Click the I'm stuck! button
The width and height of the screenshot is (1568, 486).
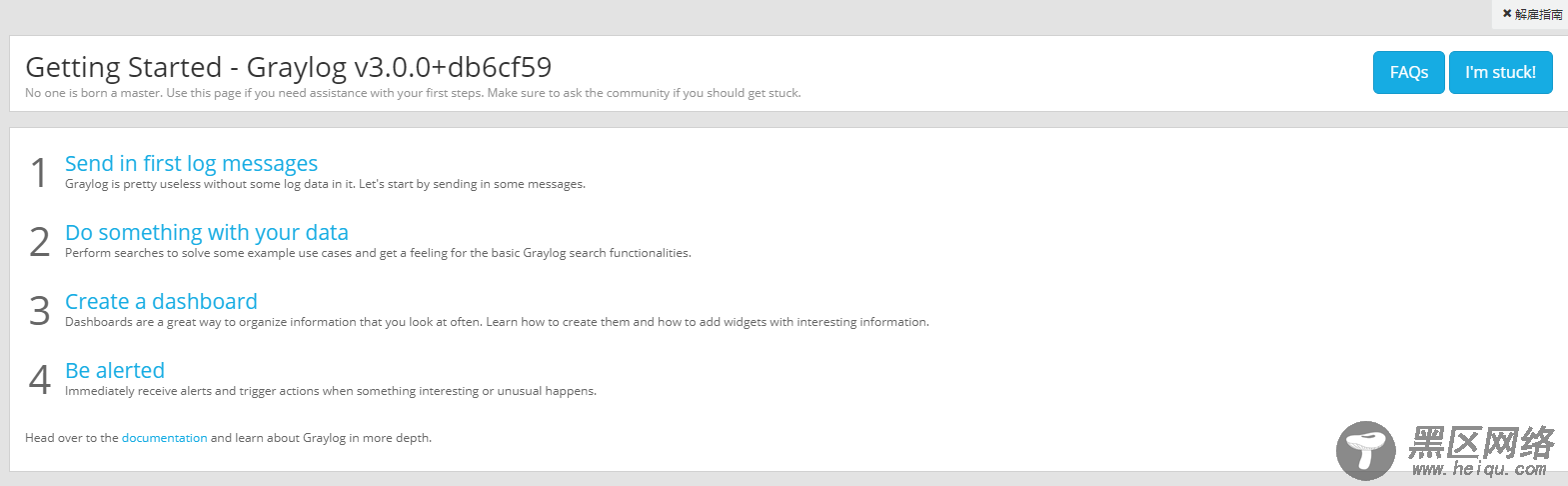[1500, 72]
